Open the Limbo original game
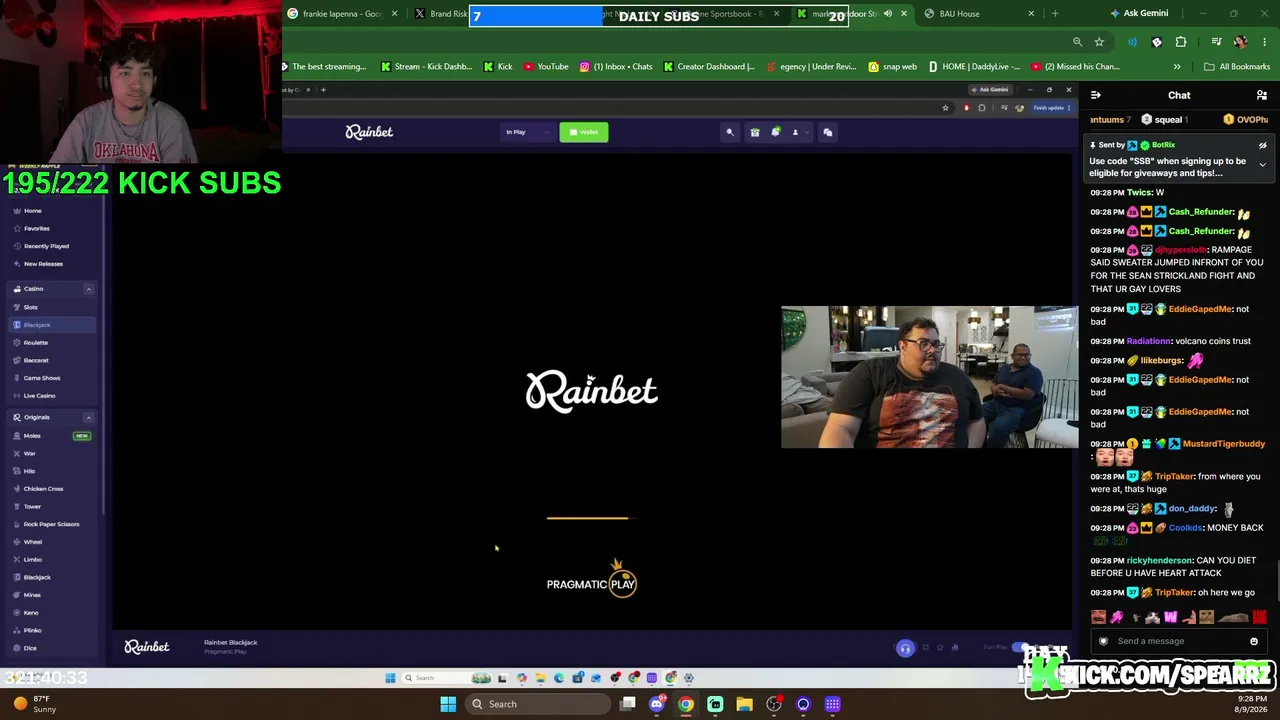 click(33, 560)
